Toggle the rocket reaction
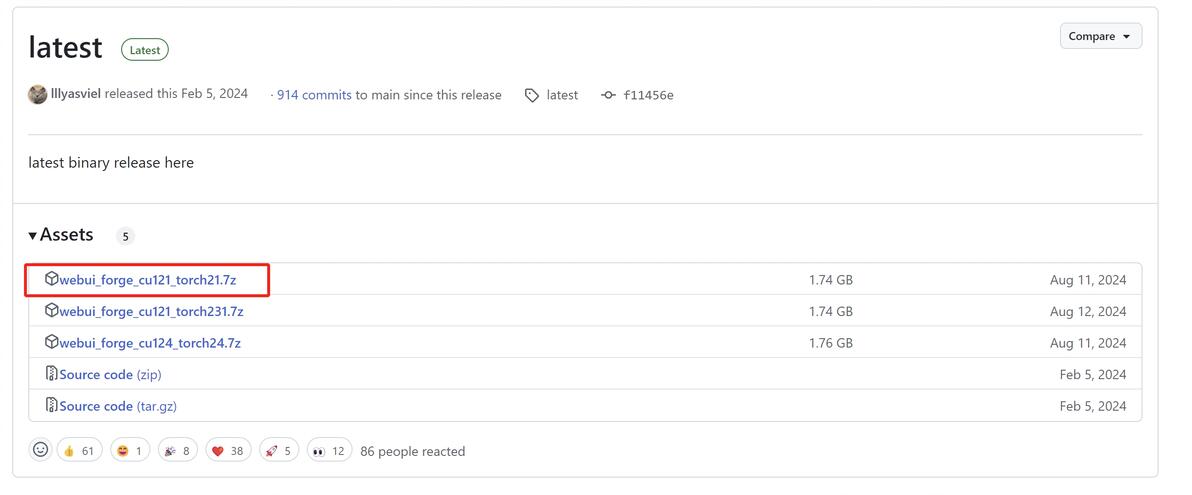The image size is (1192, 495). tap(279, 451)
